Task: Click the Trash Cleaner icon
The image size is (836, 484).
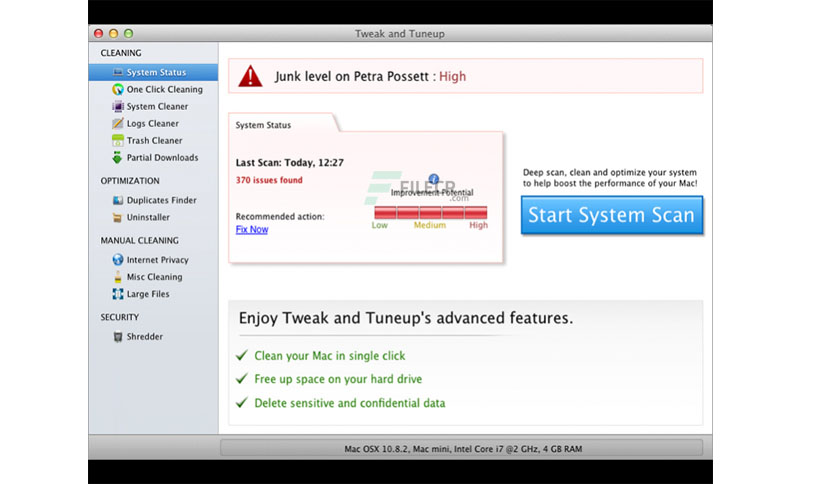Action: [x=118, y=140]
